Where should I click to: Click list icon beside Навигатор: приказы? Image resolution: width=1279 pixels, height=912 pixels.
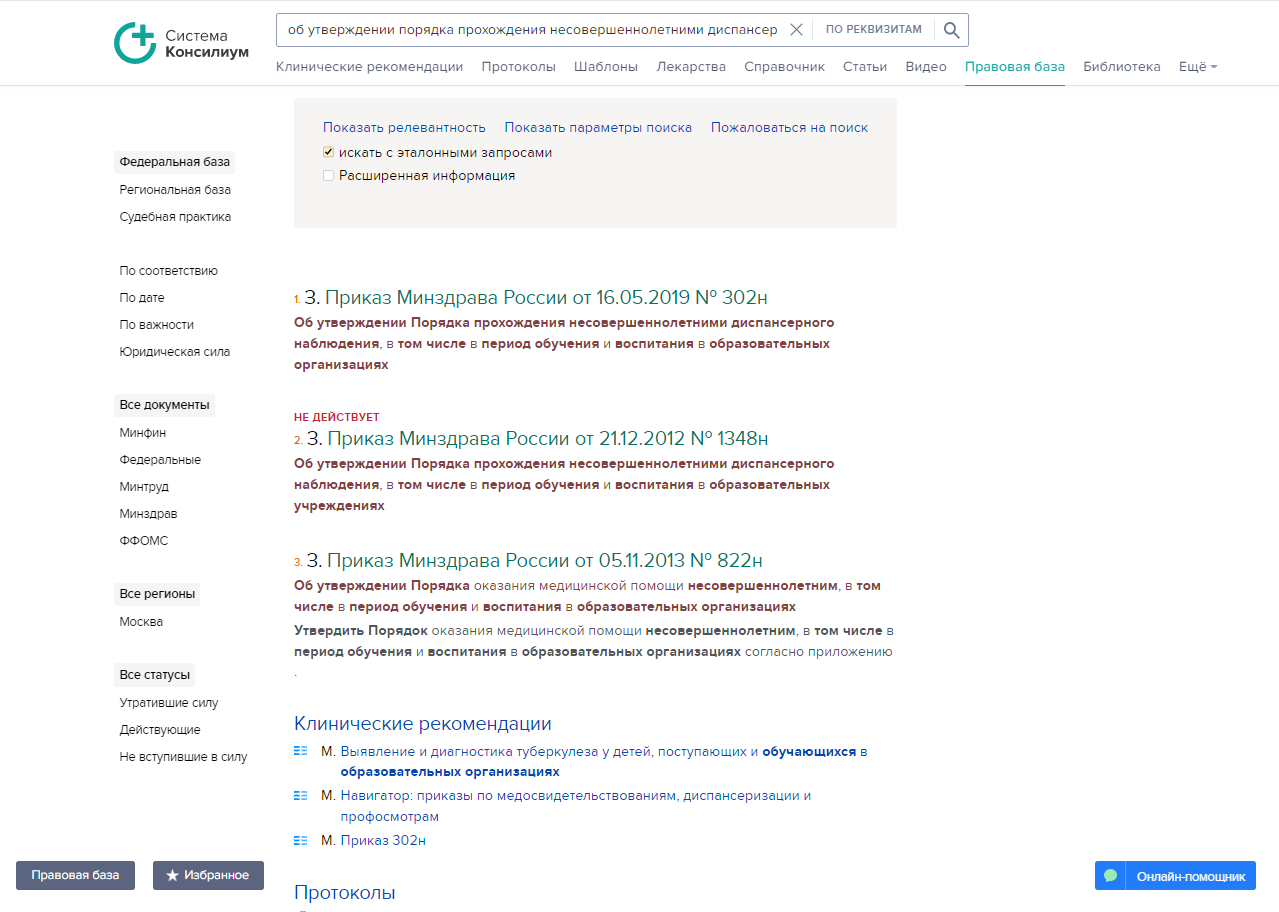point(300,795)
